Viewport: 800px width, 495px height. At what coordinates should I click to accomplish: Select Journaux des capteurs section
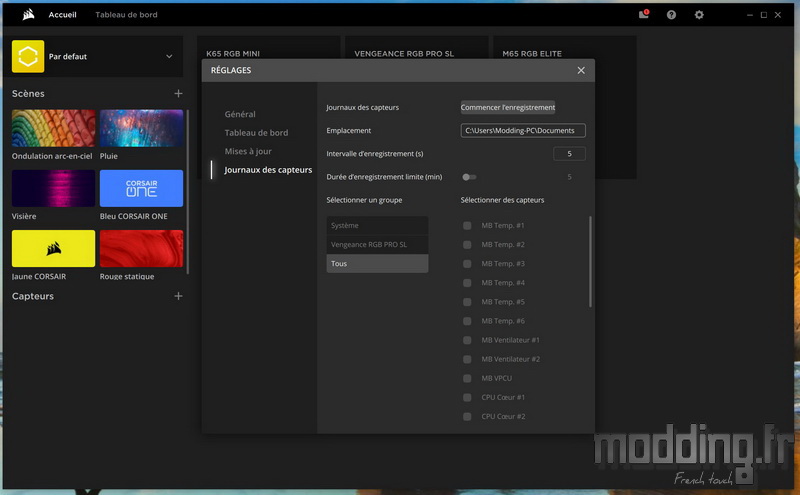point(268,170)
